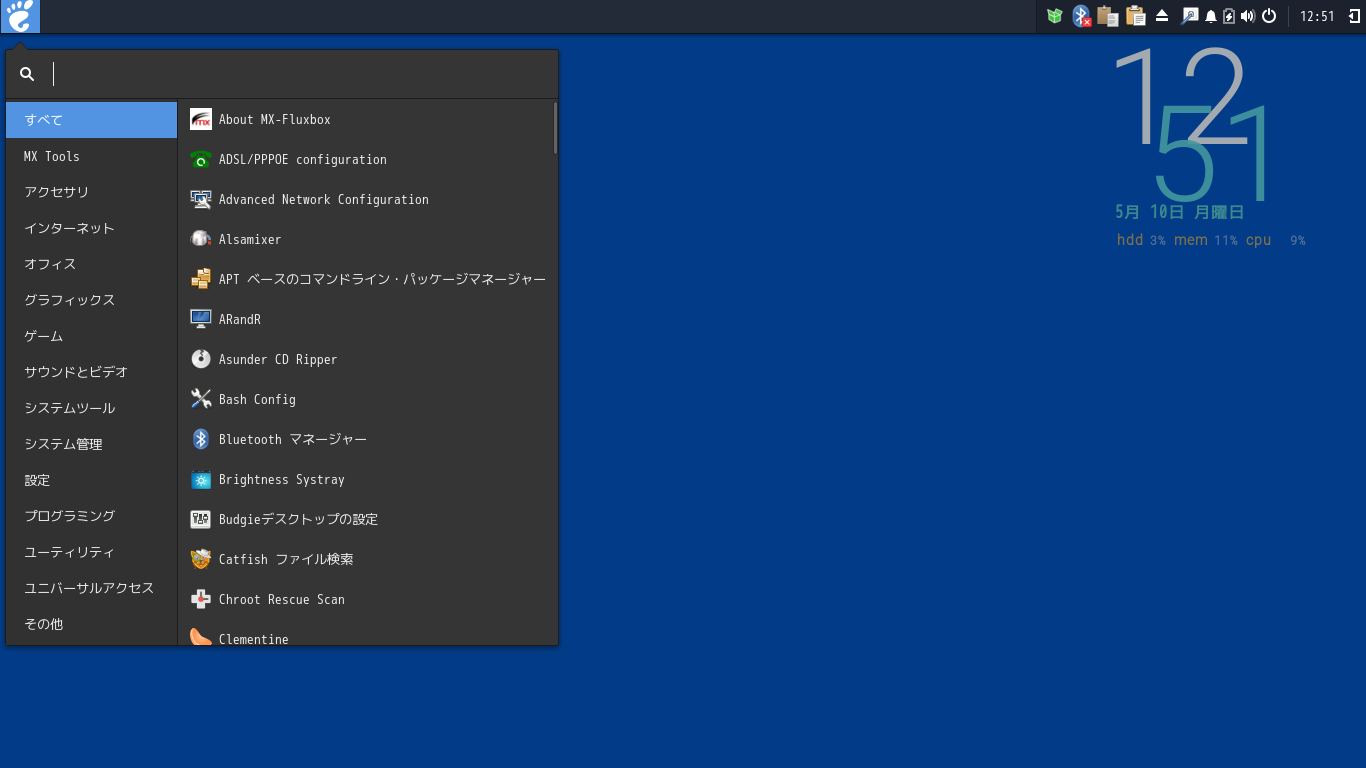Open the green package updater tray icon
Screen dimensions: 1366x768
pyautogui.click(x=1054, y=16)
